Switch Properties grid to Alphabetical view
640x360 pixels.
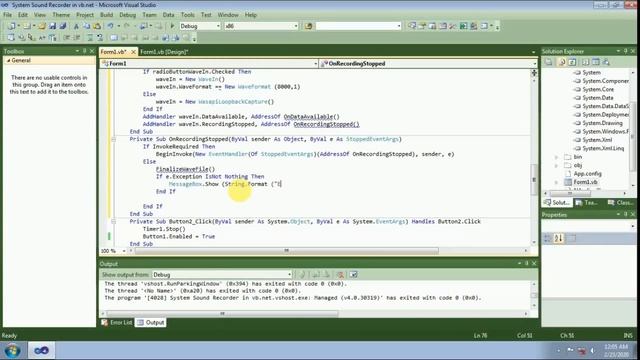[558, 238]
